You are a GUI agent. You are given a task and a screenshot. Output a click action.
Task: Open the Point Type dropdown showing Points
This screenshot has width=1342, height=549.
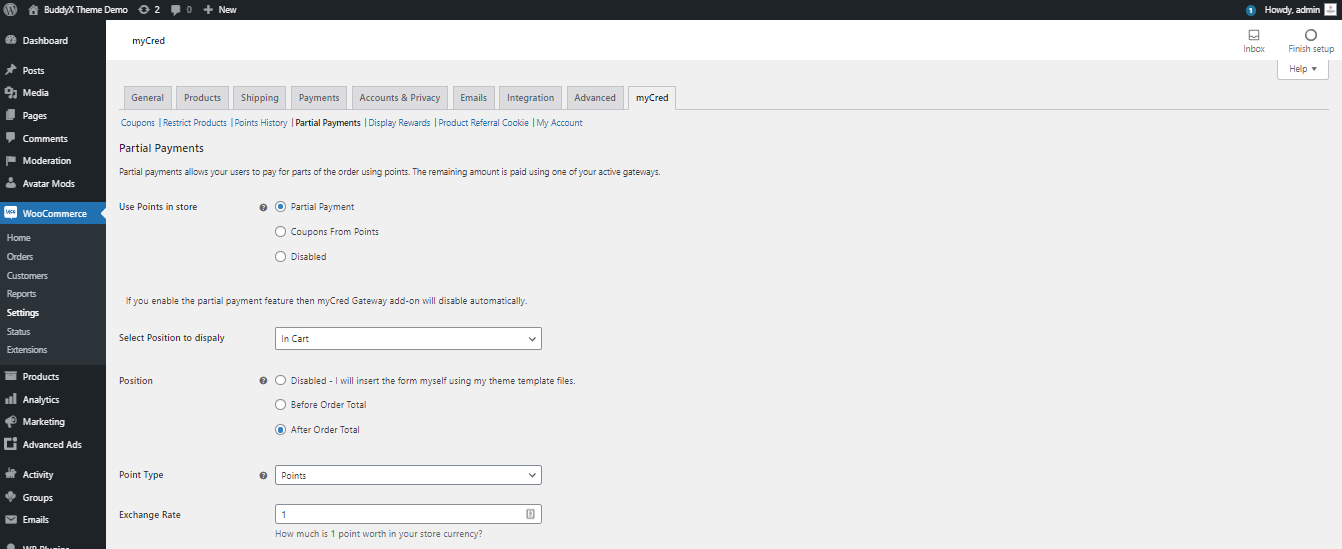(x=408, y=475)
